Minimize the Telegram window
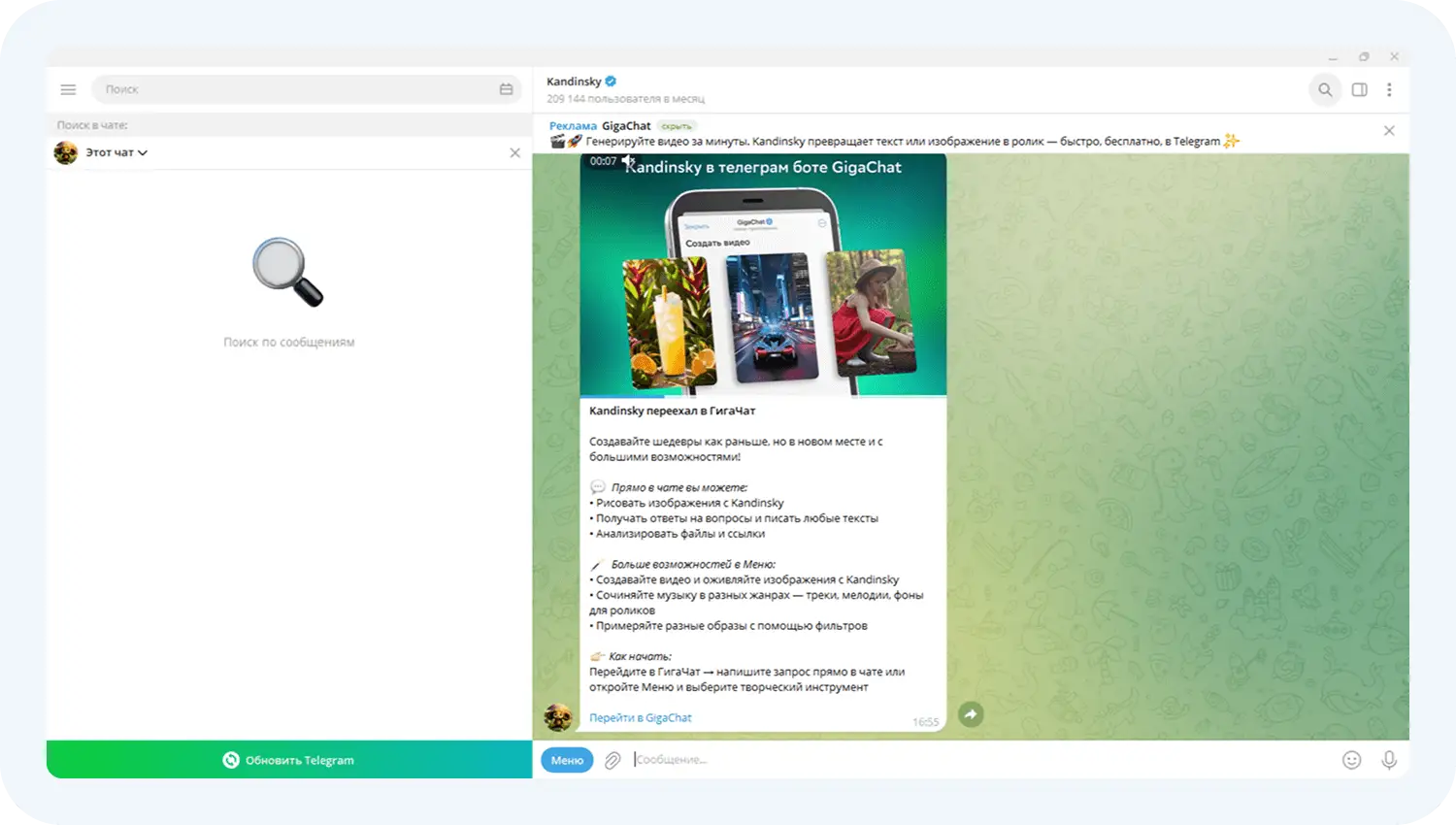The image size is (1456, 825). click(1333, 57)
